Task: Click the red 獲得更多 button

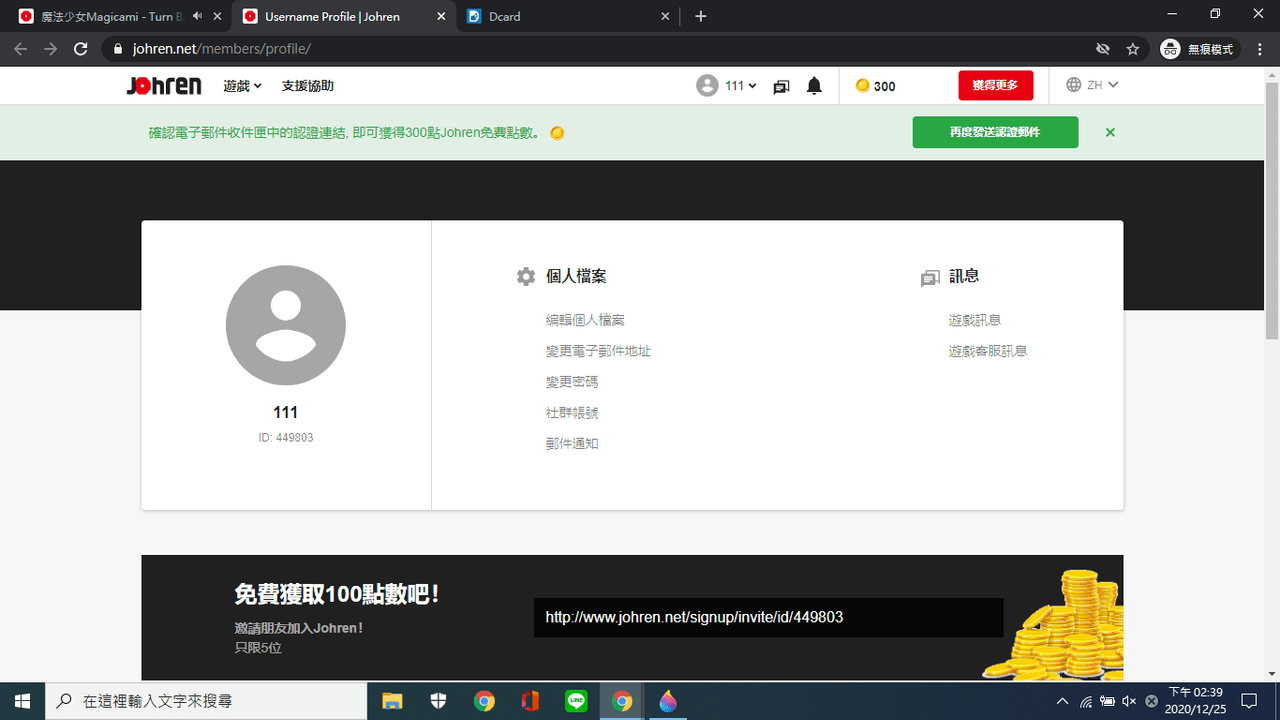Action: [995, 85]
